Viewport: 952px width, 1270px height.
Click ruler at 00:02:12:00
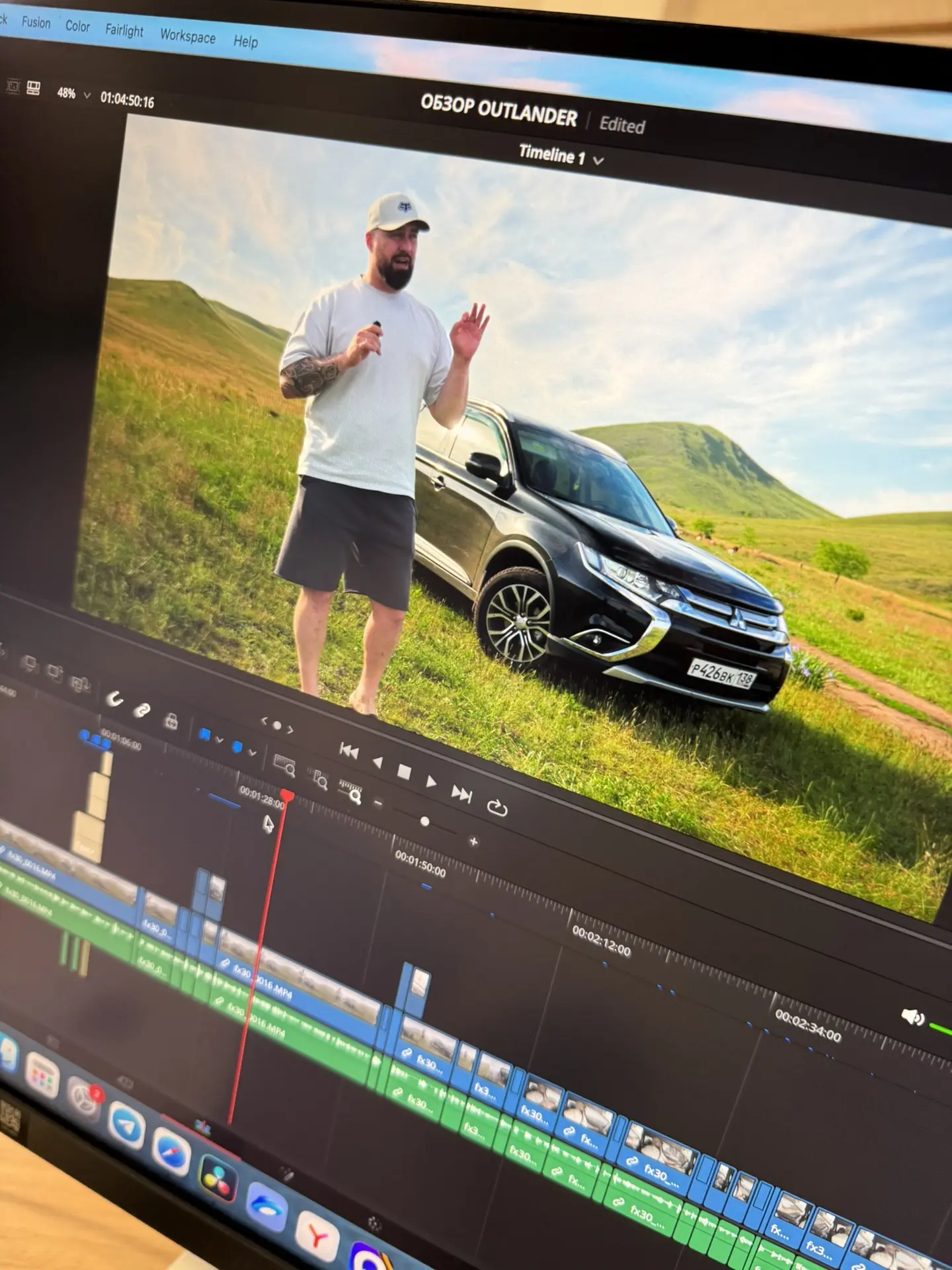[602, 941]
